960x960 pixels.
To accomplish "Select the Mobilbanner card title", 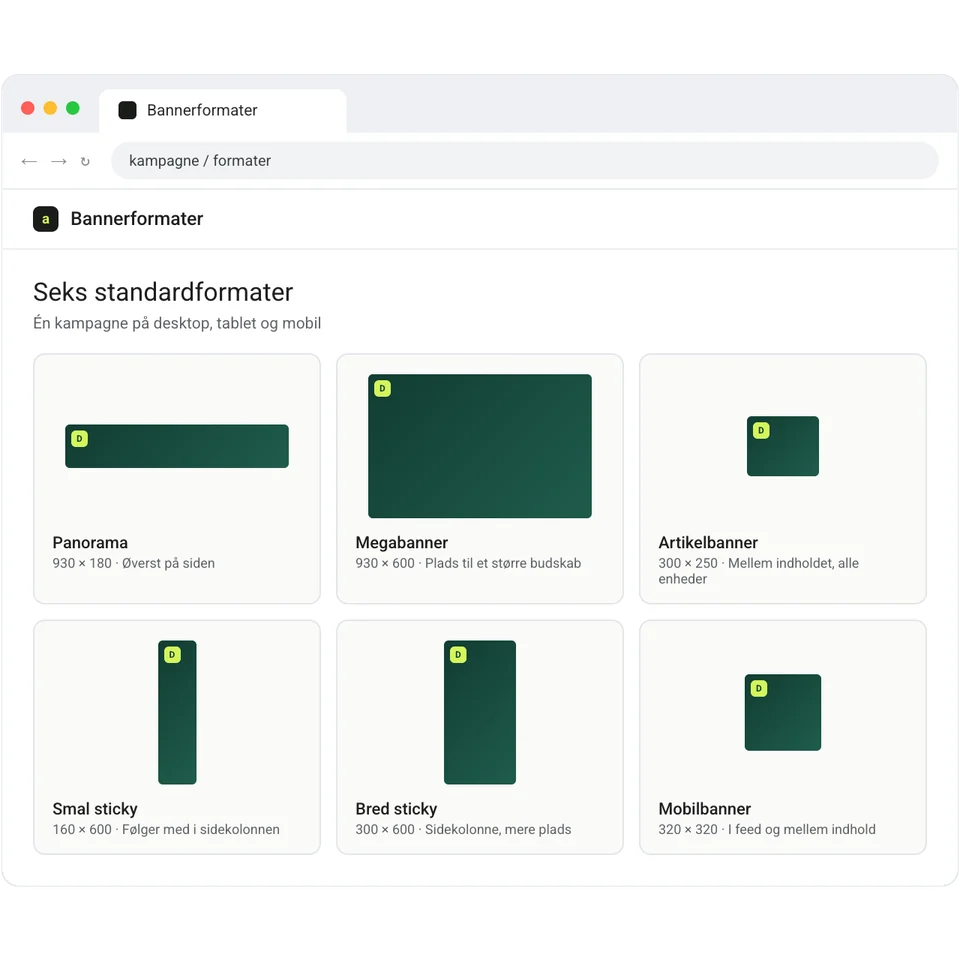I will (x=705, y=809).
